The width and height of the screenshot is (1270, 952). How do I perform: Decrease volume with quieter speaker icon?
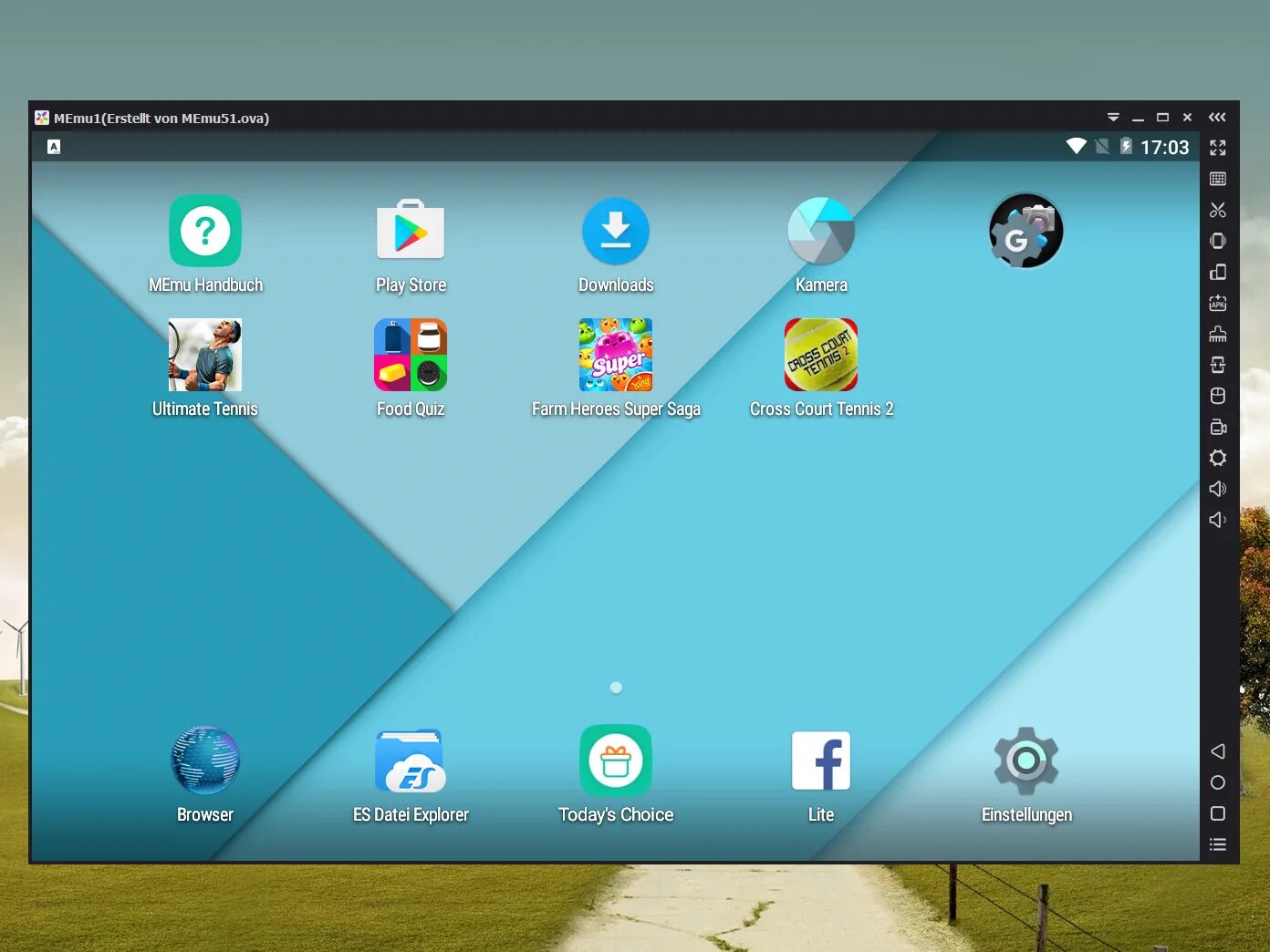[x=1218, y=520]
